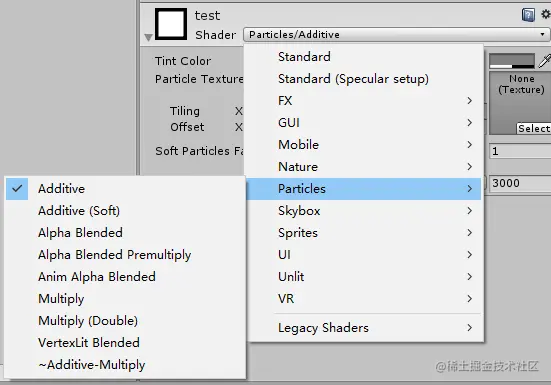This screenshot has width=551, height=385.
Task: Expand the Mobile shader submenu
Action: pos(365,145)
